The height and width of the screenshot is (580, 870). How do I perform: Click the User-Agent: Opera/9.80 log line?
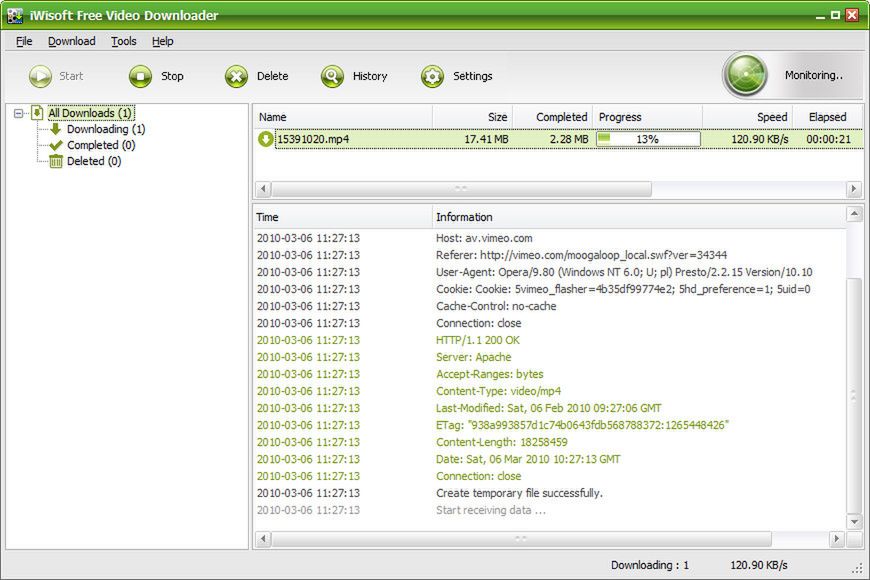point(624,272)
